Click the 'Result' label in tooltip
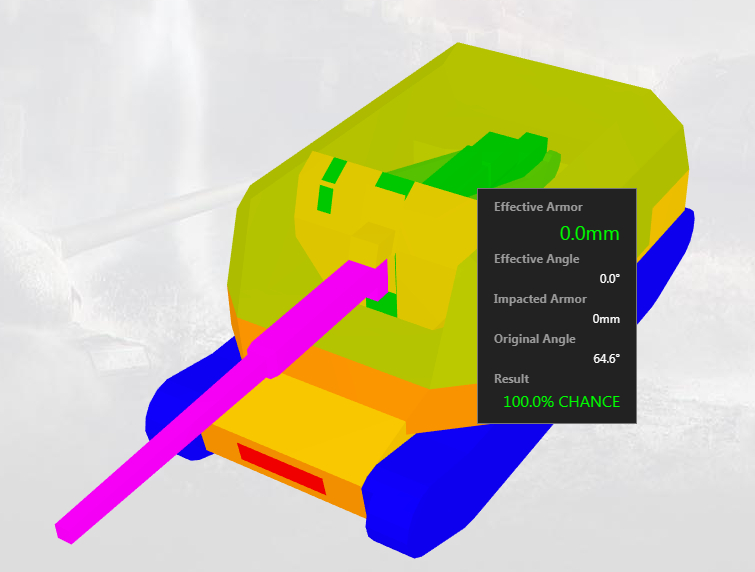 tap(511, 379)
